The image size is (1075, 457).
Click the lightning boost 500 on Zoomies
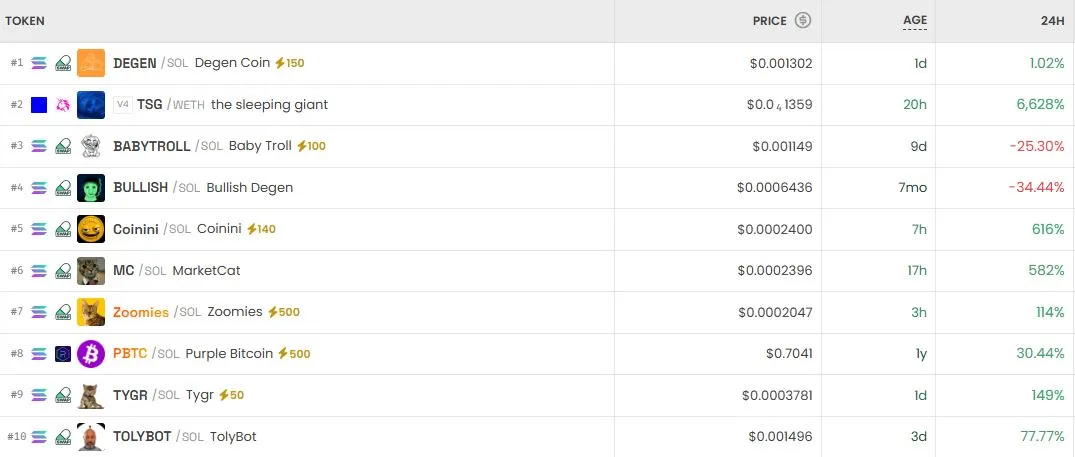click(x=283, y=312)
